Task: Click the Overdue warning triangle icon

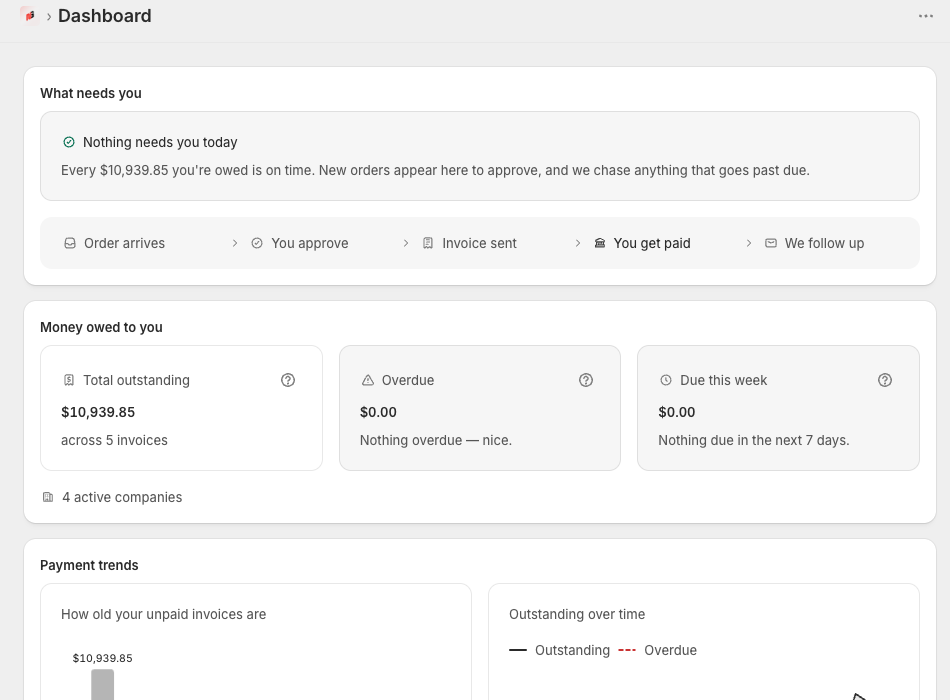Action: pos(368,380)
